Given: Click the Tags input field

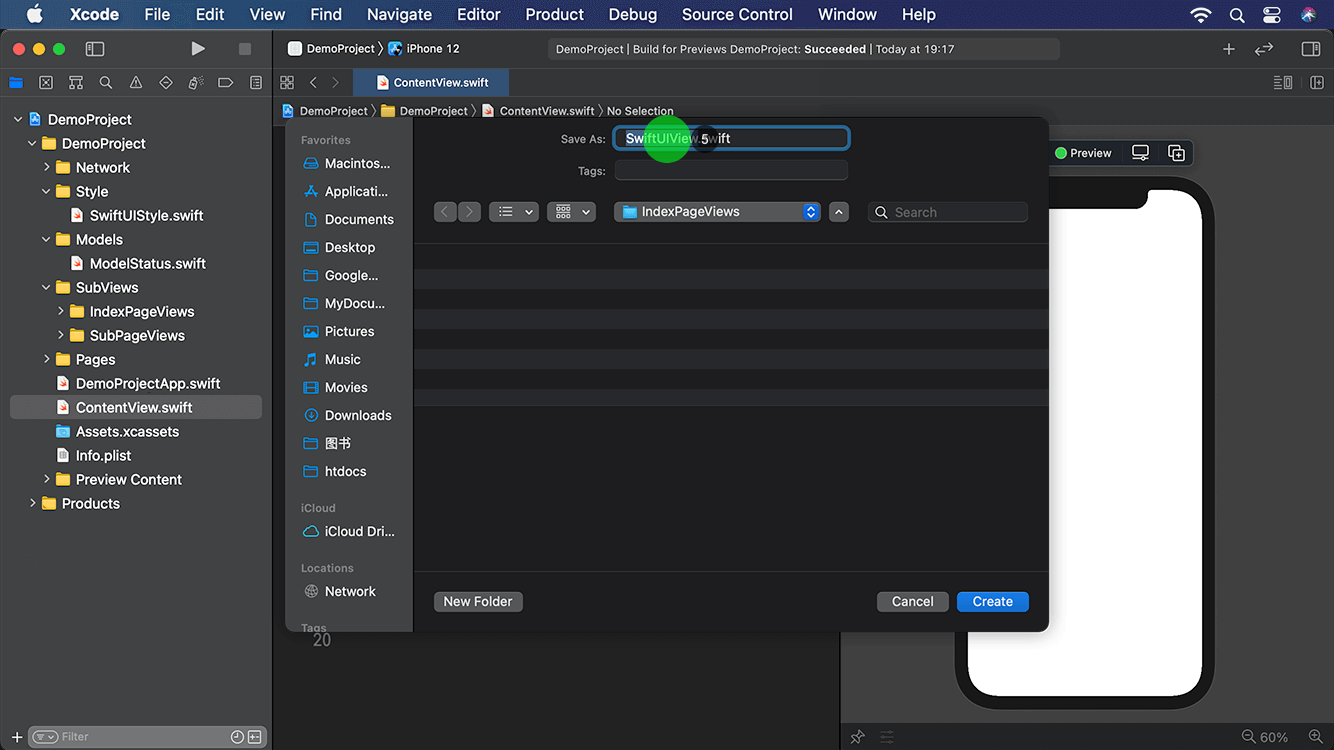Looking at the screenshot, I should (732, 171).
